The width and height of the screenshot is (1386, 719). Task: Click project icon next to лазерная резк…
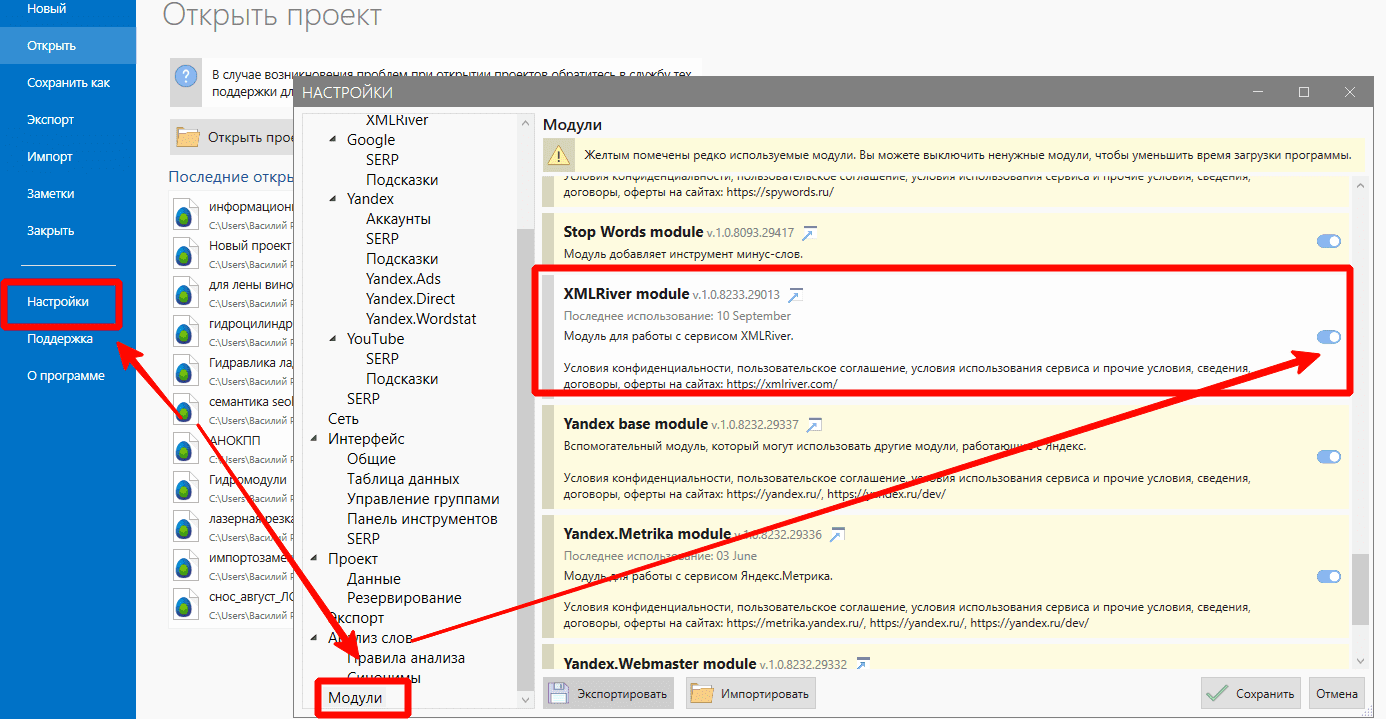coord(185,526)
